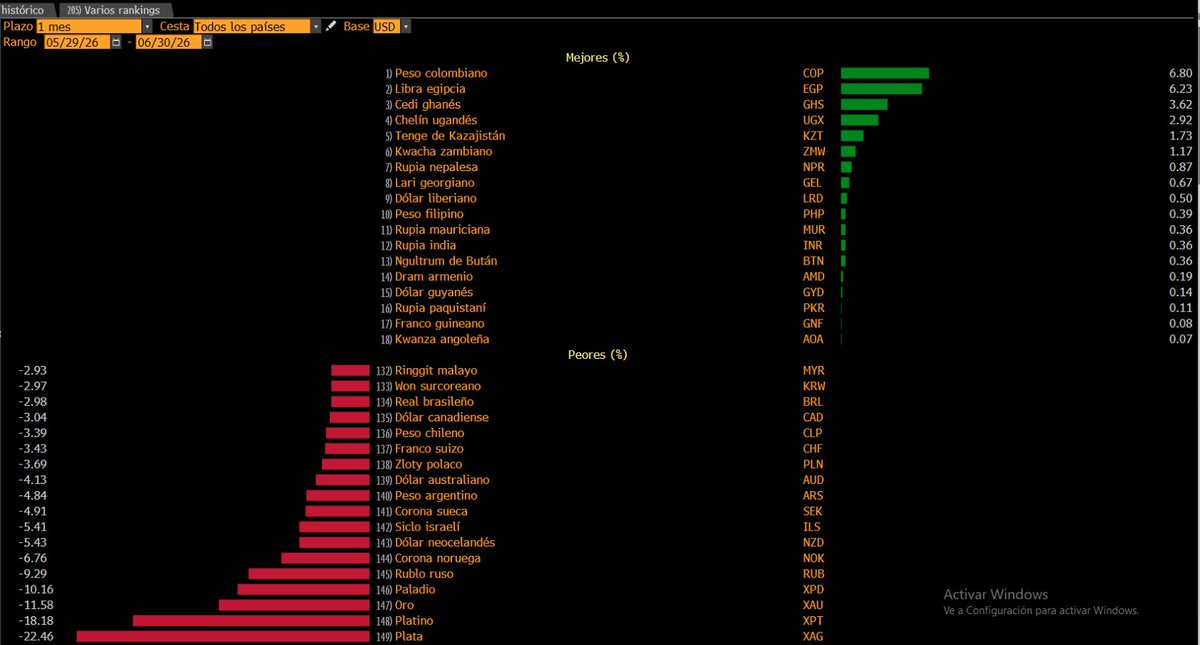1200x645 pixels.
Task: Click Dólar australiano entry
Action: click(442, 480)
